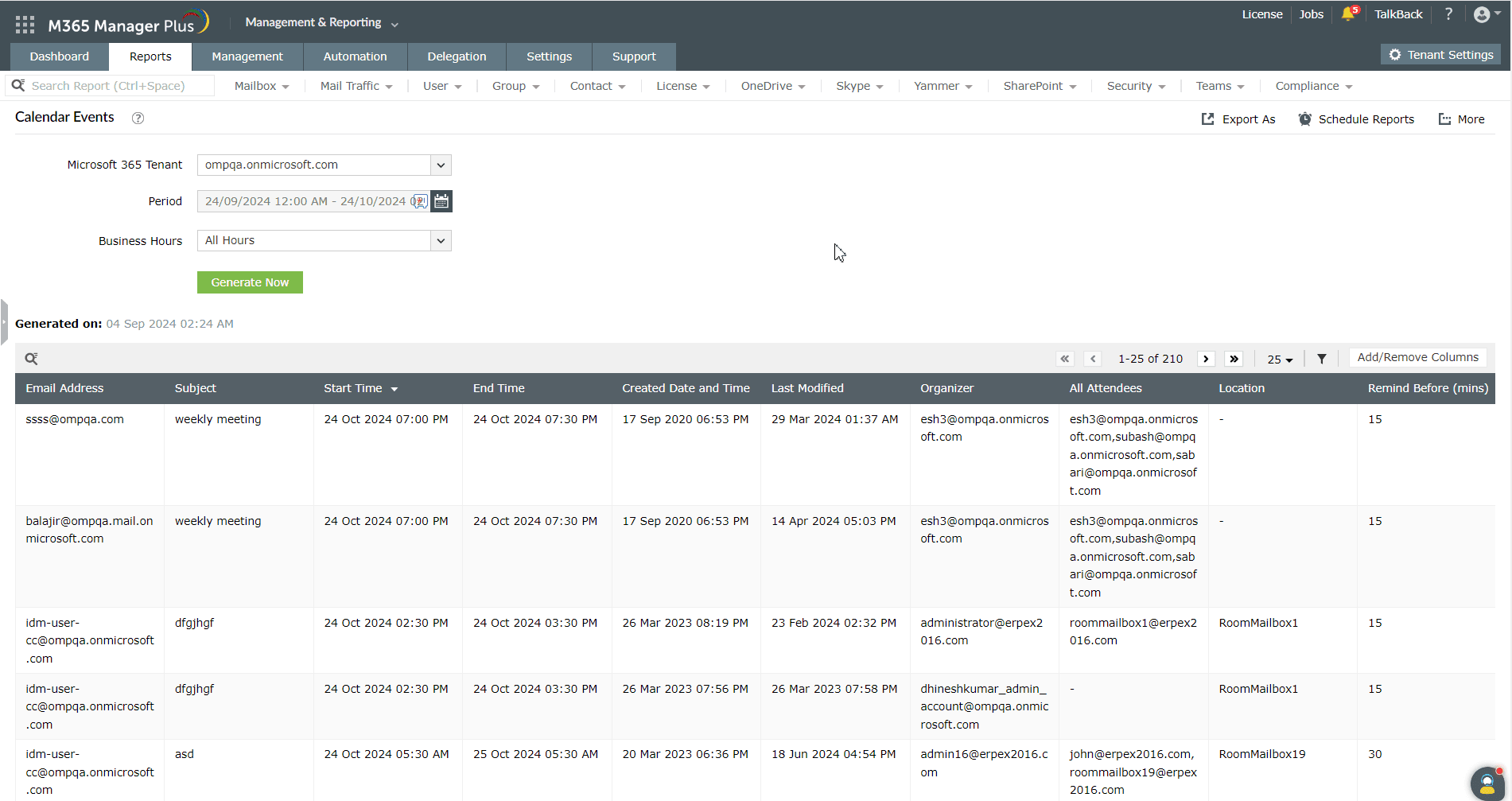Screen dimensions: 1512x801
Task: Expand the OneDrive reports menu
Action: point(773,86)
